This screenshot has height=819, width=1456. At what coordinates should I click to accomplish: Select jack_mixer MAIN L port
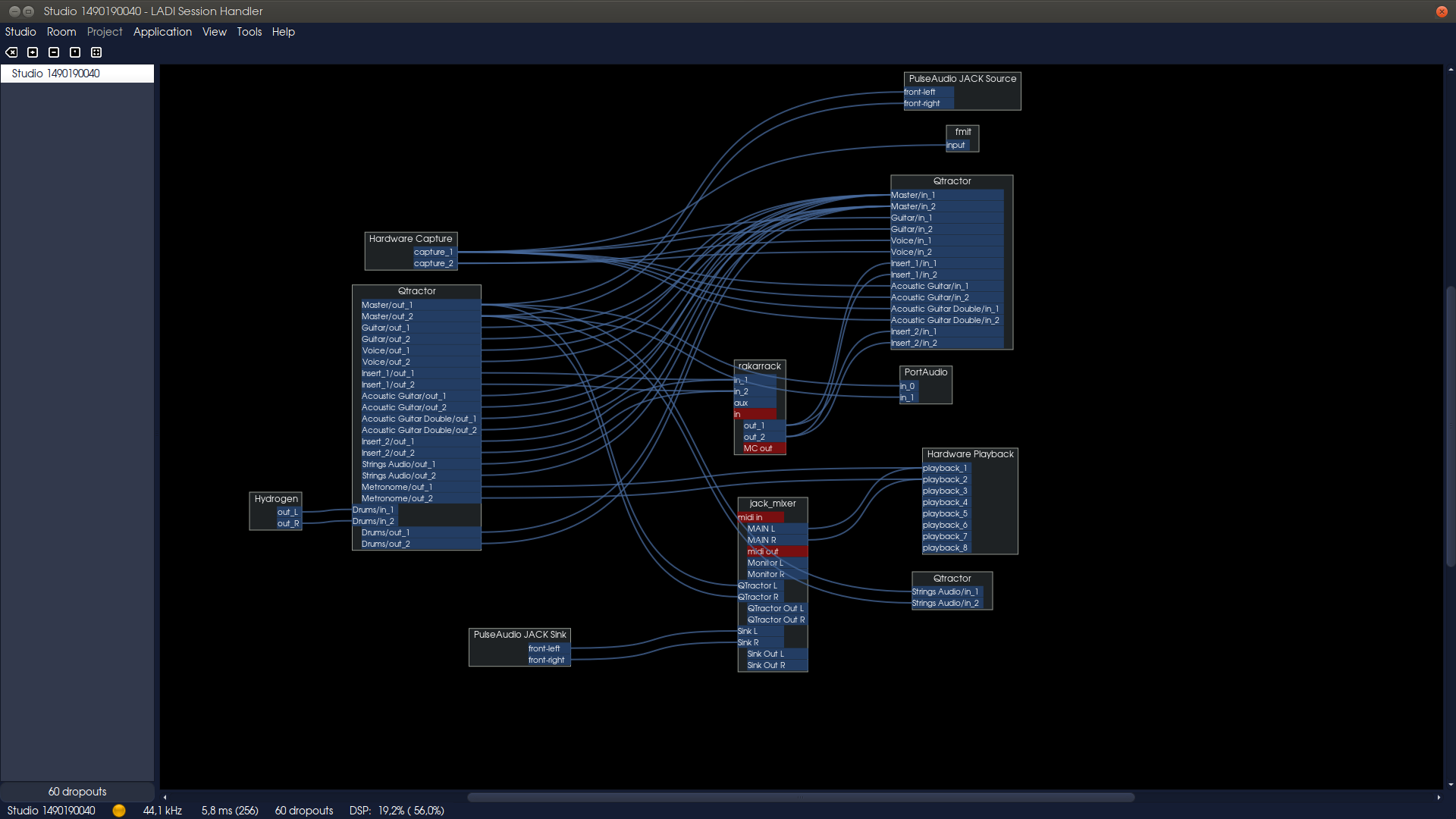point(777,529)
